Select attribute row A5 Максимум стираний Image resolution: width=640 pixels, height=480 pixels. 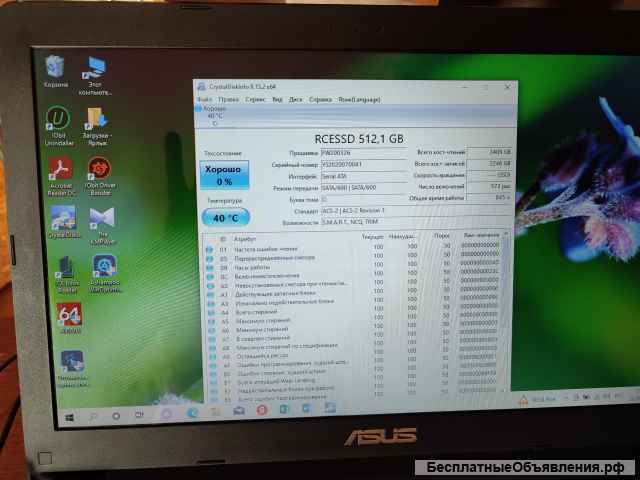[353, 320]
